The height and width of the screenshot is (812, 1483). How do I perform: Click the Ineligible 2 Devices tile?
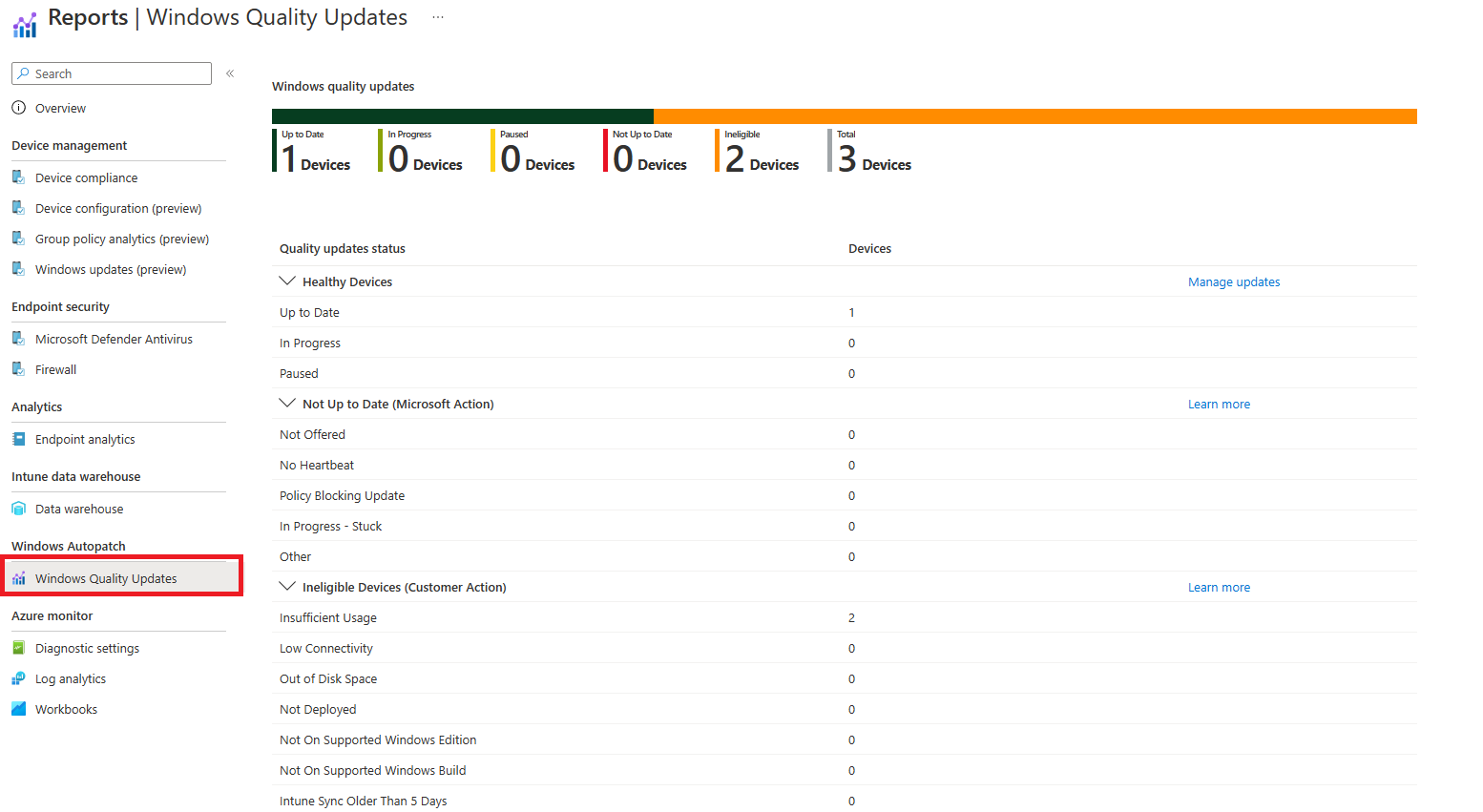(759, 151)
